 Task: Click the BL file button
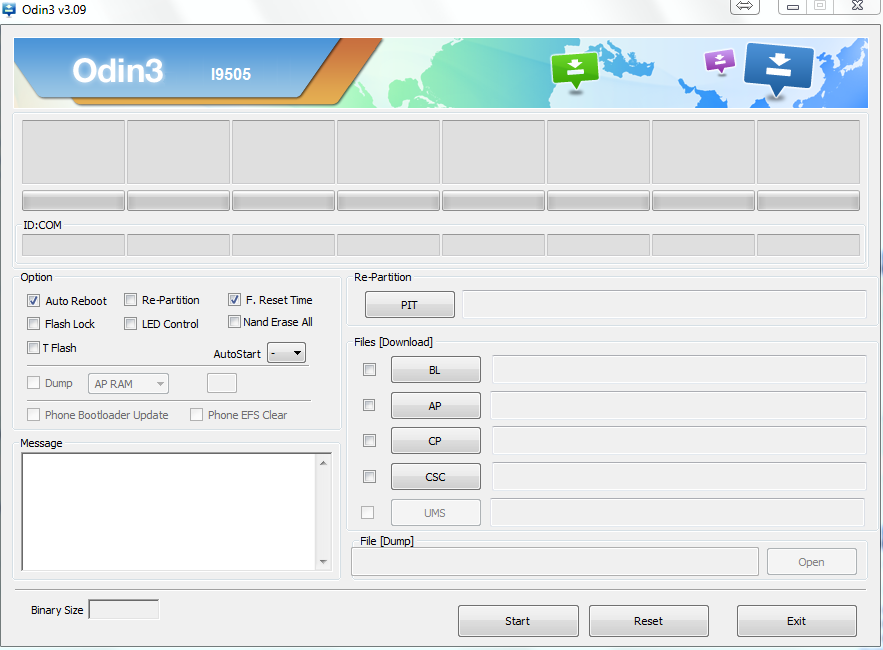click(x=435, y=369)
